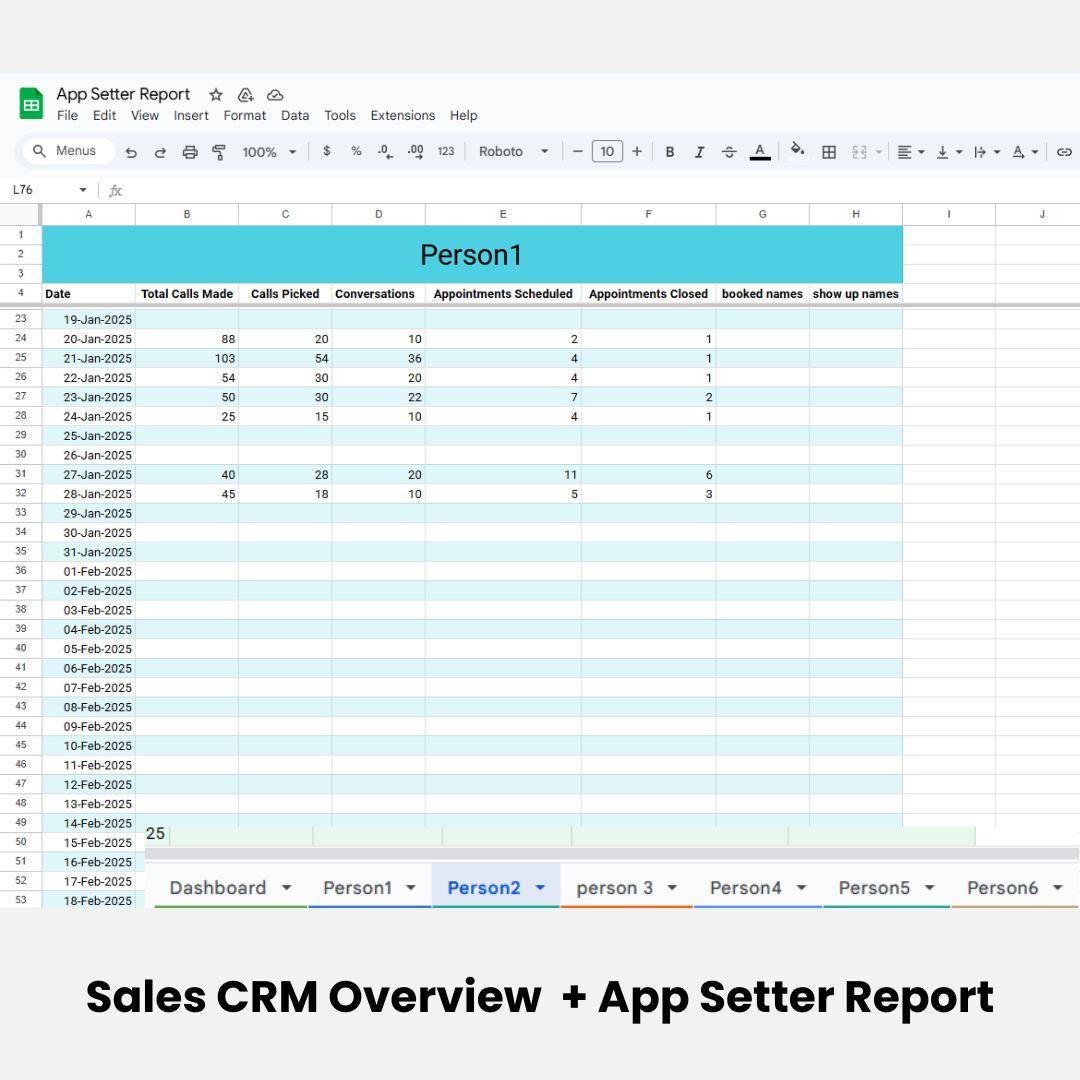This screenshot has width=1080, height=1080.
Task: Open the Borders tool
Action: 829,152
